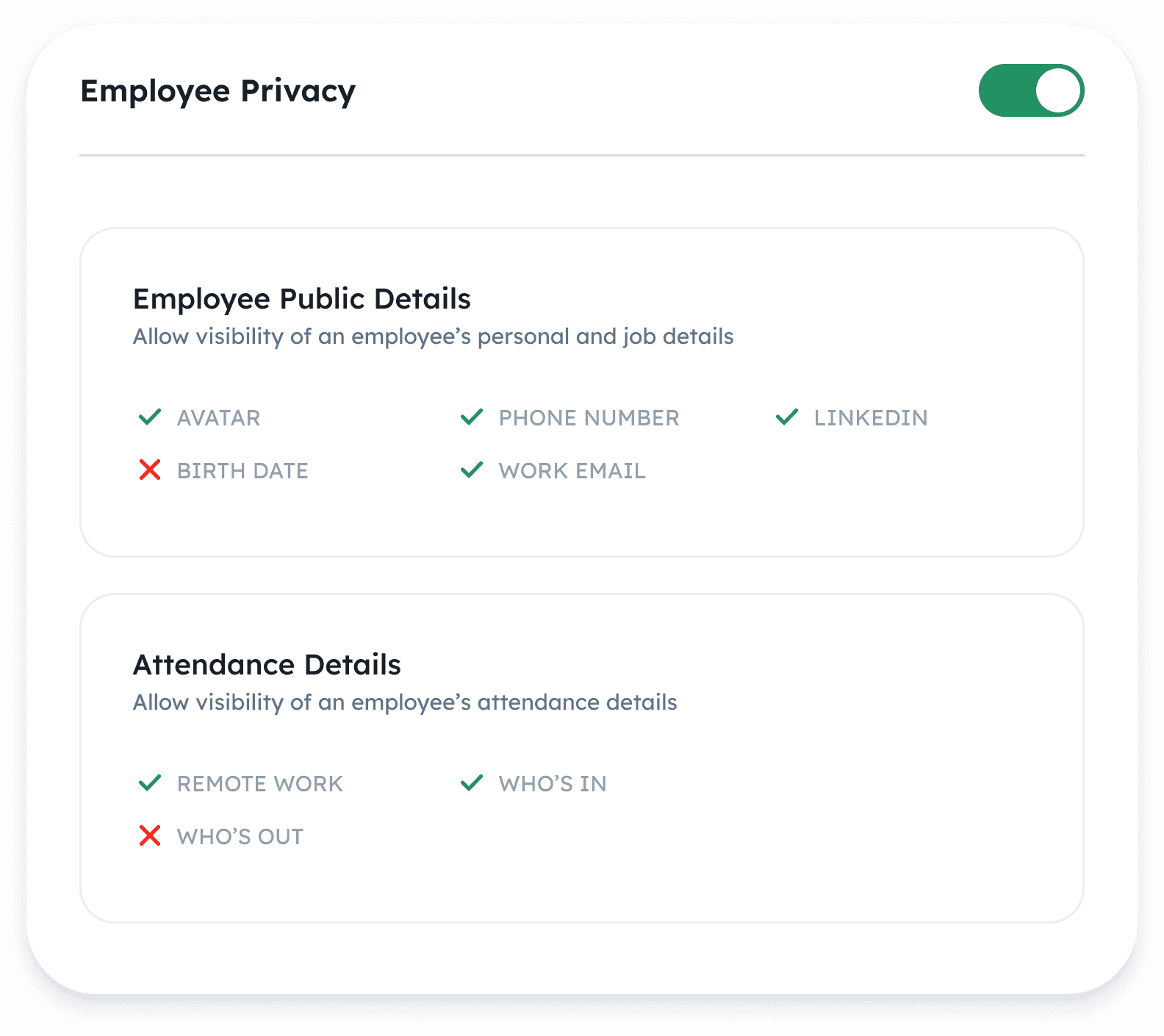Select the WORK EMAIL label
Image resolution: width=1164 pixels, height=1036 pixels.
pyautogui.click(x=572, y=471)
